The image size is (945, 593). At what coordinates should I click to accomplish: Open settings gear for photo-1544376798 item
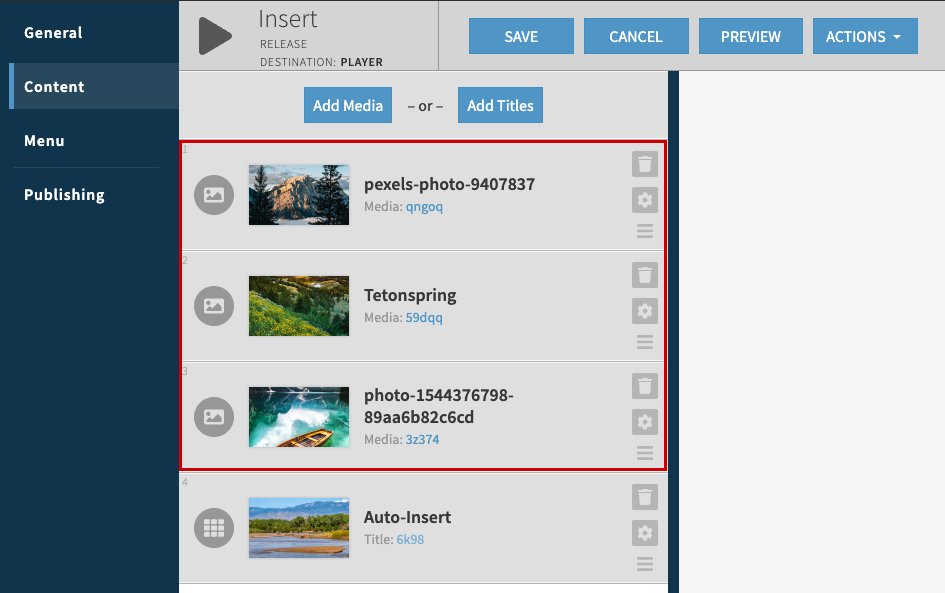click(x=645, y=422)
